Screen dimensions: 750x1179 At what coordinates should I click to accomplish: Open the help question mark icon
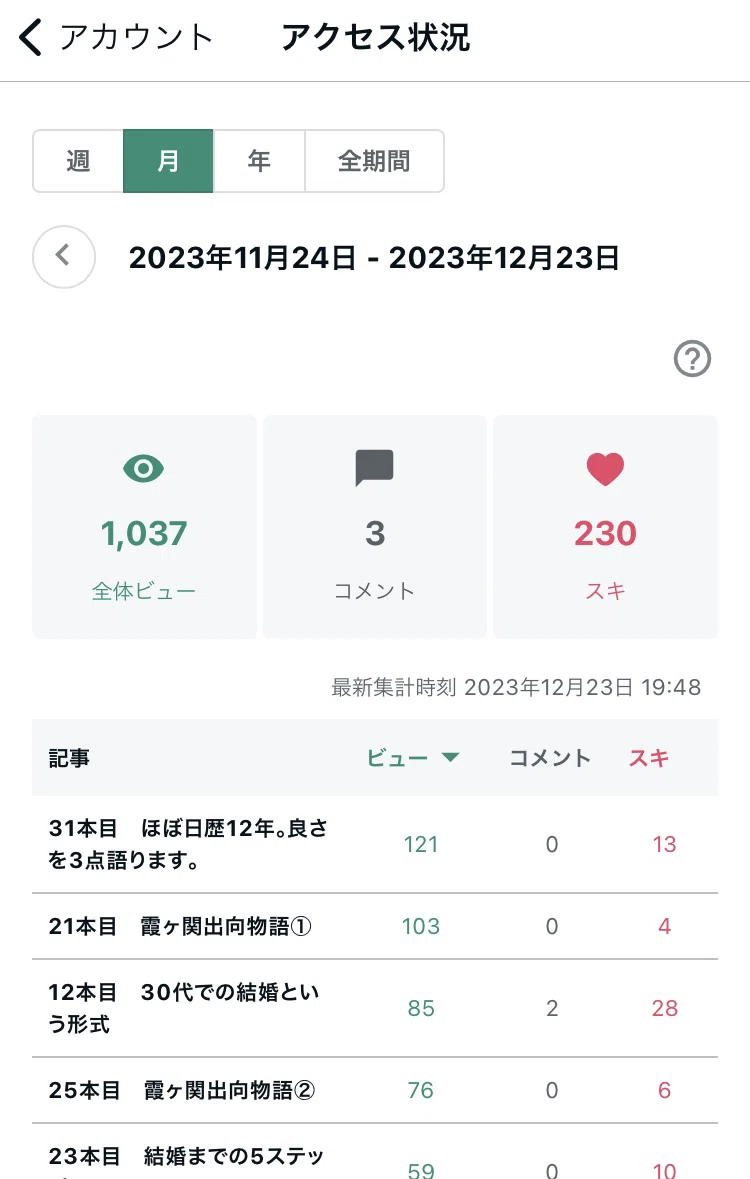[692, 359]
